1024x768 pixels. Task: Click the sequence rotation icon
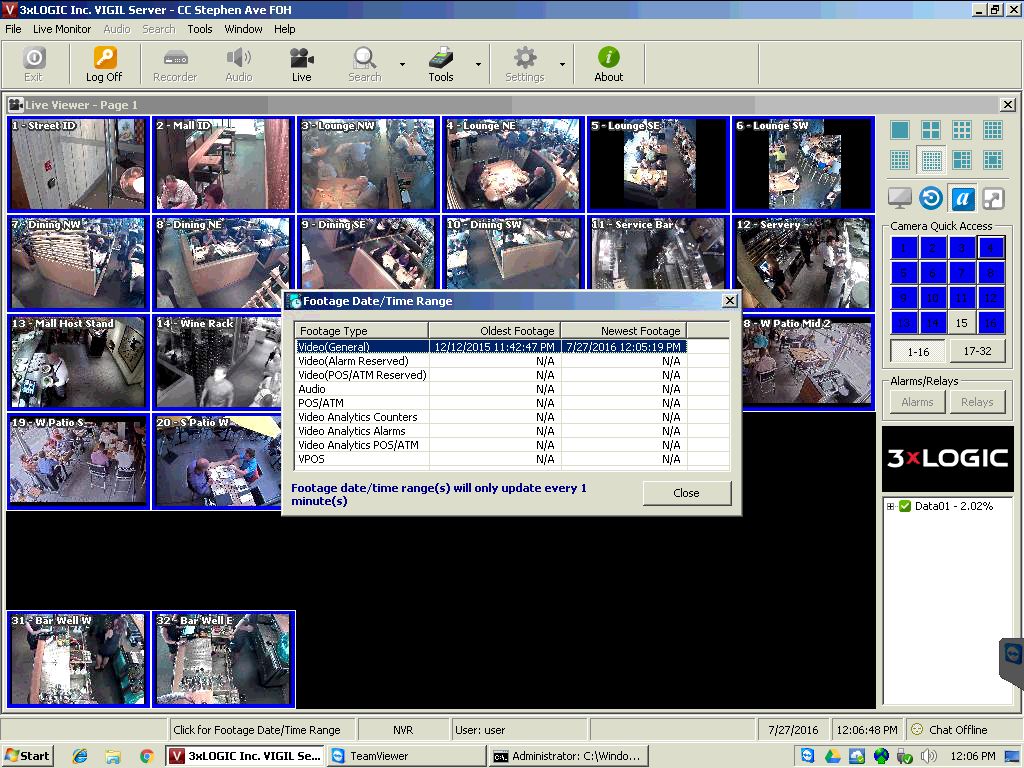(931, 198)
